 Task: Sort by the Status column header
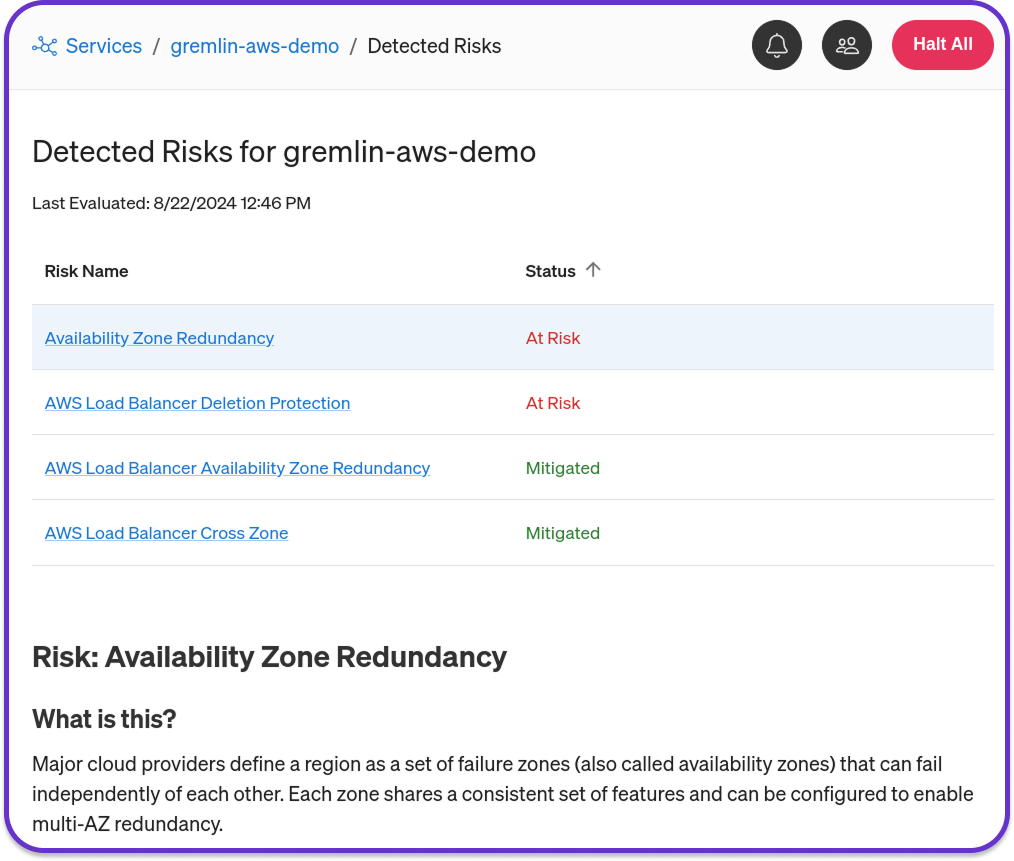tap(550, 271)
